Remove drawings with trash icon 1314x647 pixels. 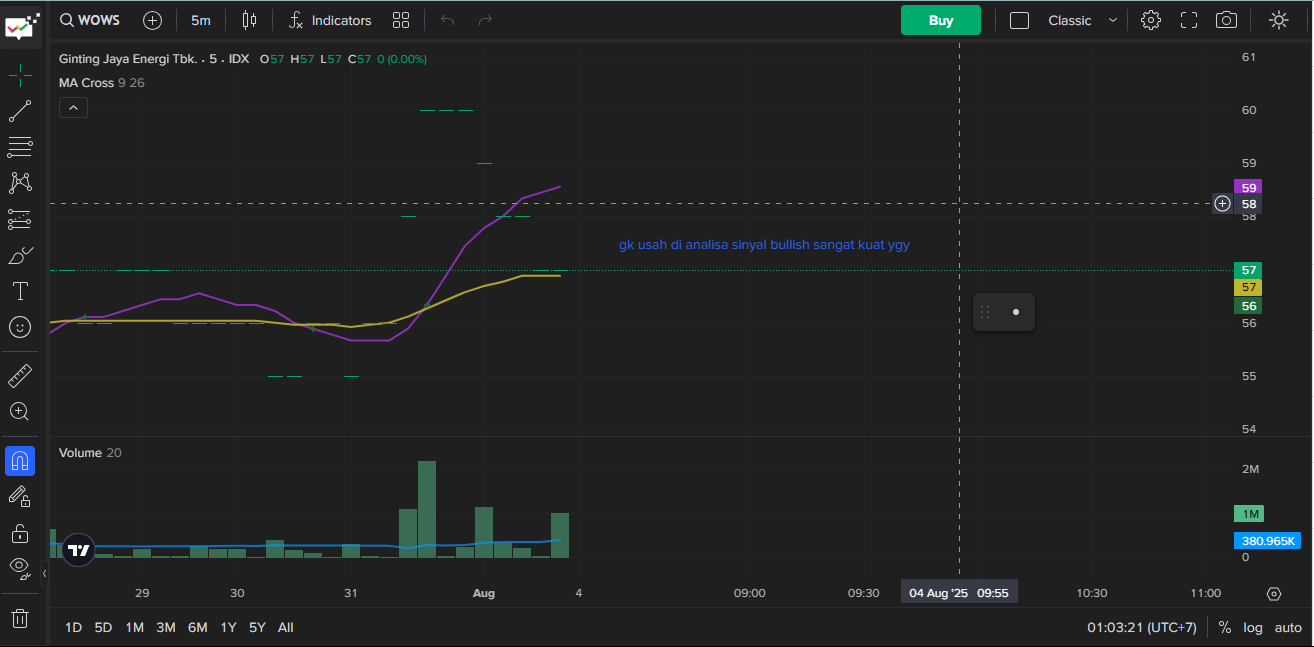click(x=20, y=619)
